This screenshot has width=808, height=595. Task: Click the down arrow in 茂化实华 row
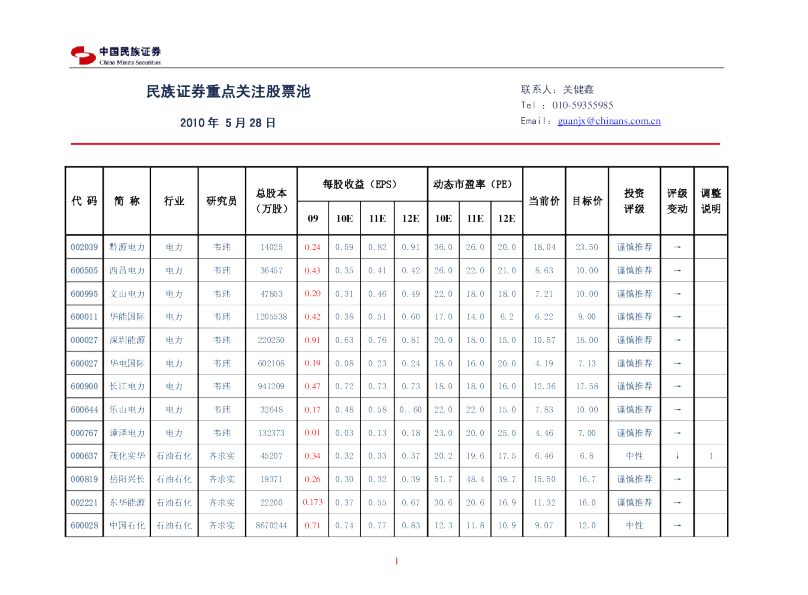tap(677, 455)
